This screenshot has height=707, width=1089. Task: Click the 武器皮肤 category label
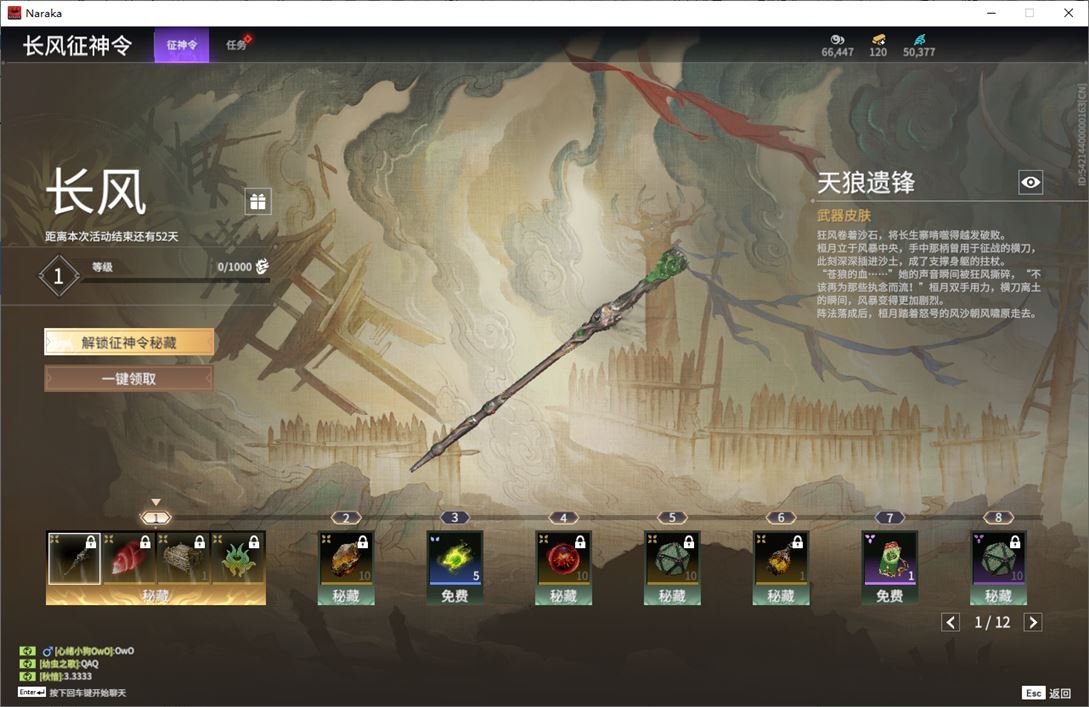[844, 215]
